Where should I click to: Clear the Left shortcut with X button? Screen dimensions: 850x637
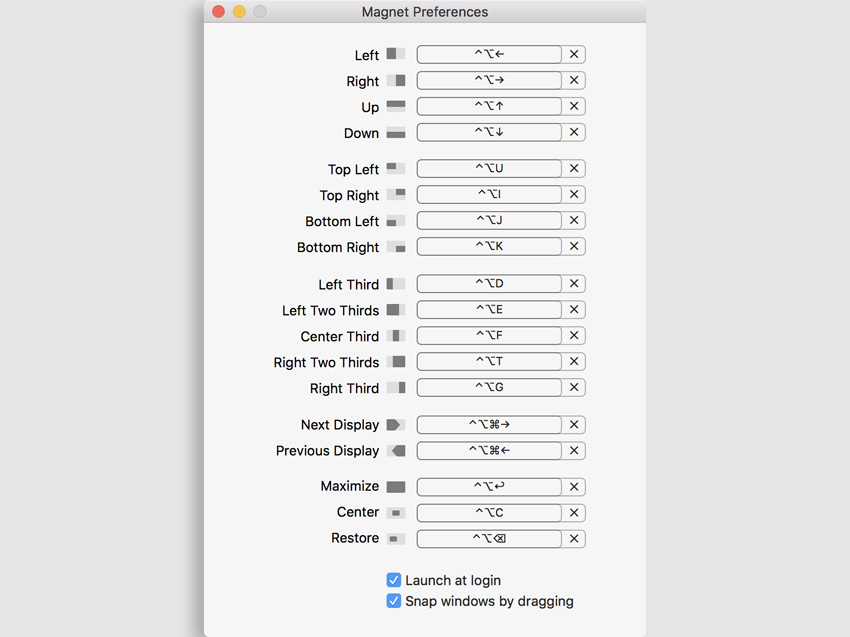click(574, 54)
